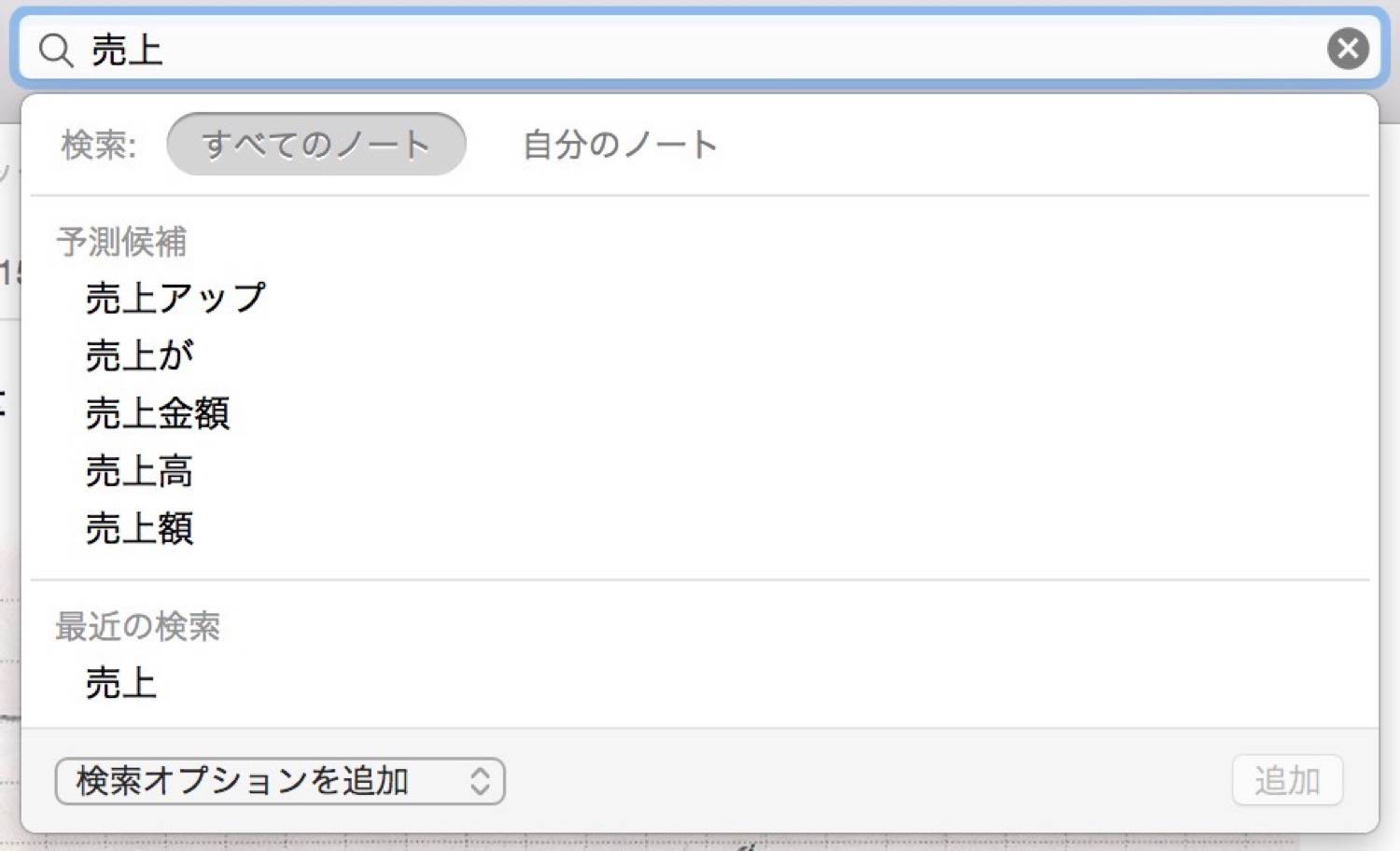Pick the 売上が predicted suggestion

[x=139, y=356]
